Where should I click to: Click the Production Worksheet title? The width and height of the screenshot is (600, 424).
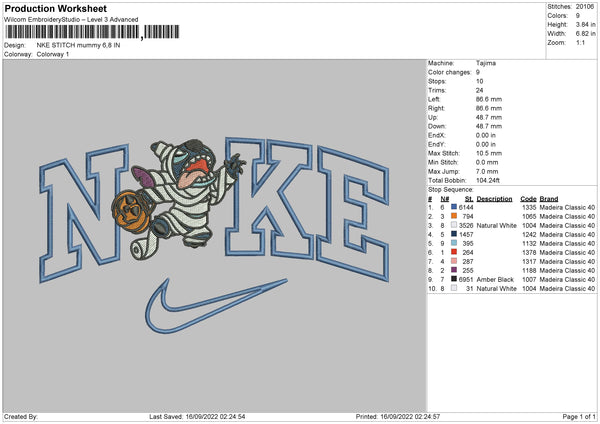(x=55, y=8)
